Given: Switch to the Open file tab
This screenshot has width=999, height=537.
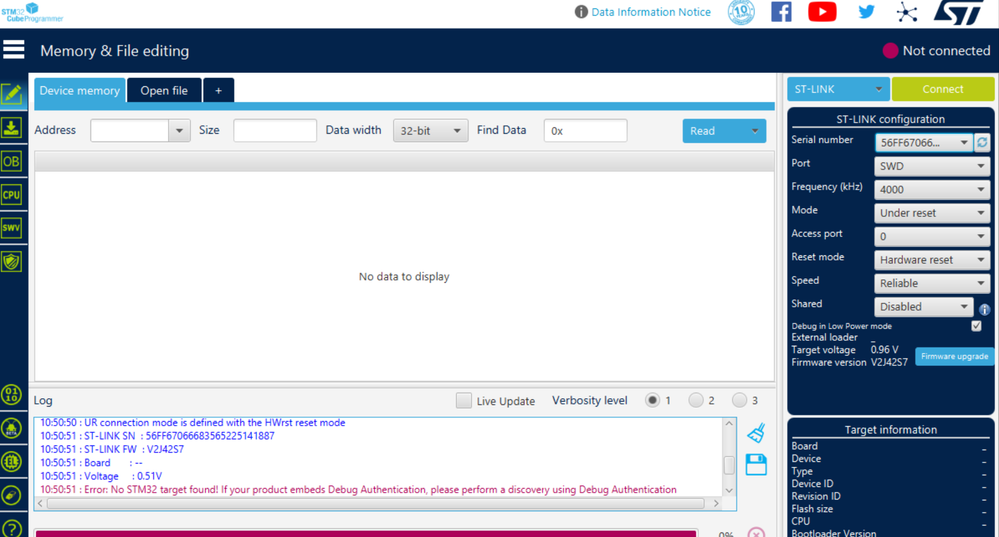Looking at the screenshot, I should (164, 90).
